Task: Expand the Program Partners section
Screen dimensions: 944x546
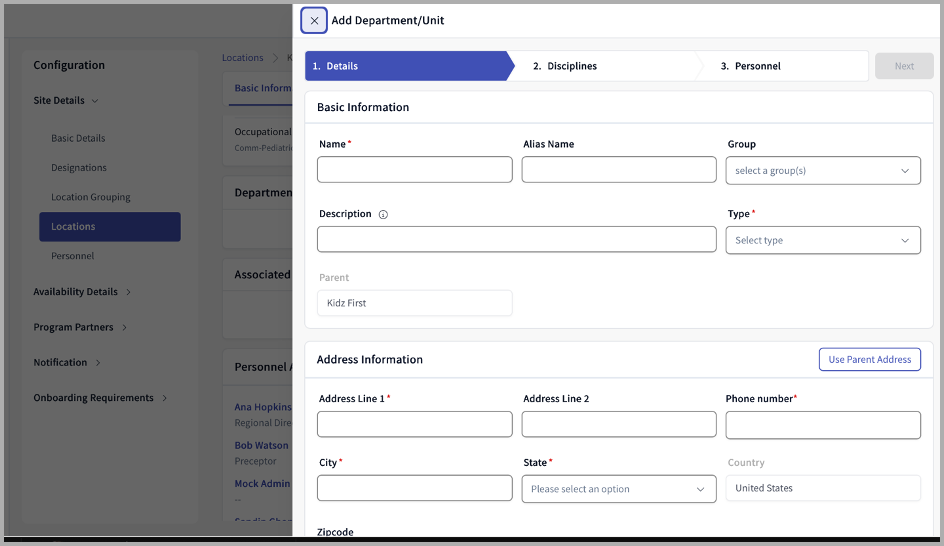Action: (x=80, y=327)
